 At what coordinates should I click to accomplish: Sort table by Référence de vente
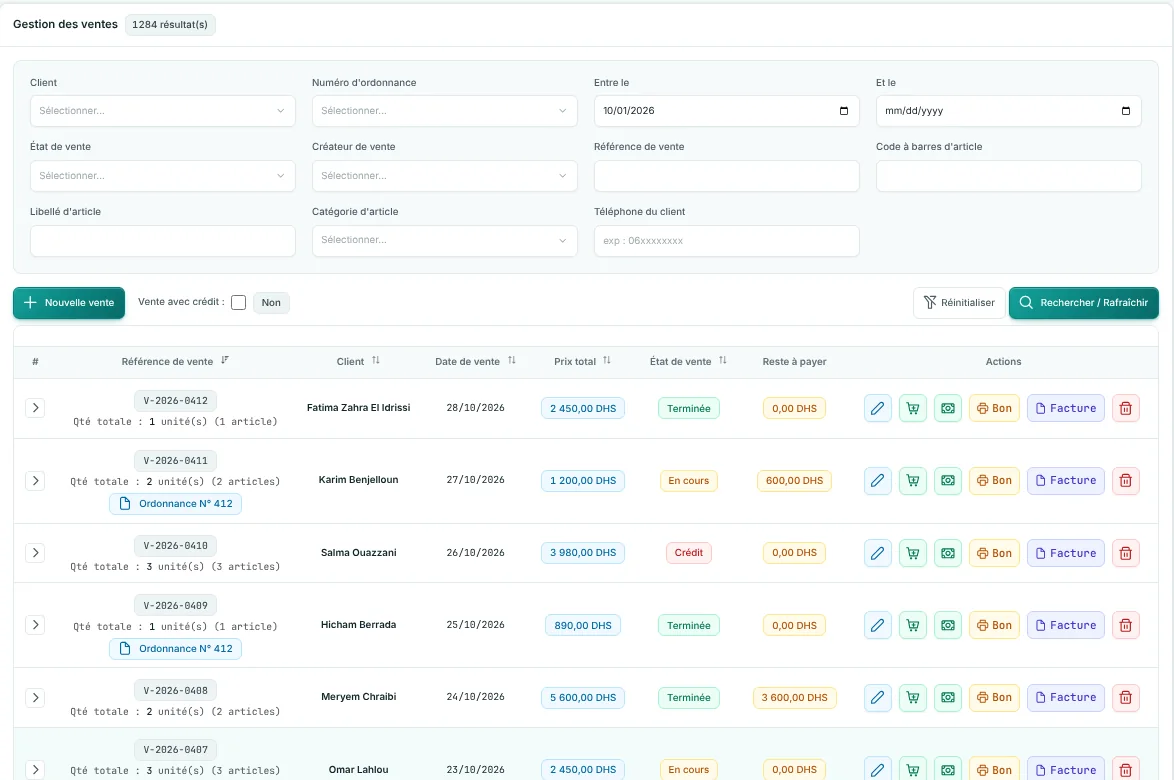pos(225,361)
